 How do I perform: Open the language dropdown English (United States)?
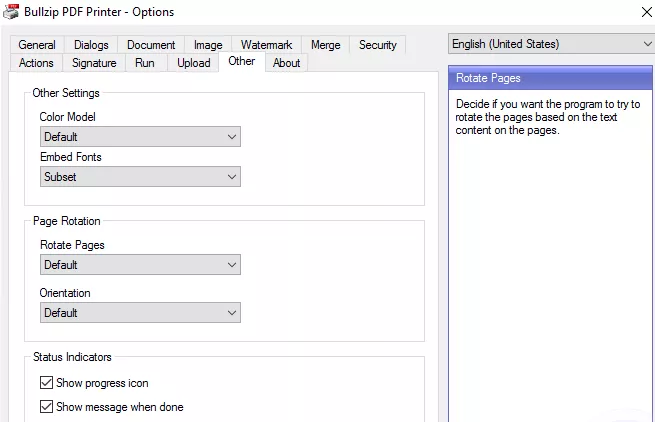[x=551, y=44]
